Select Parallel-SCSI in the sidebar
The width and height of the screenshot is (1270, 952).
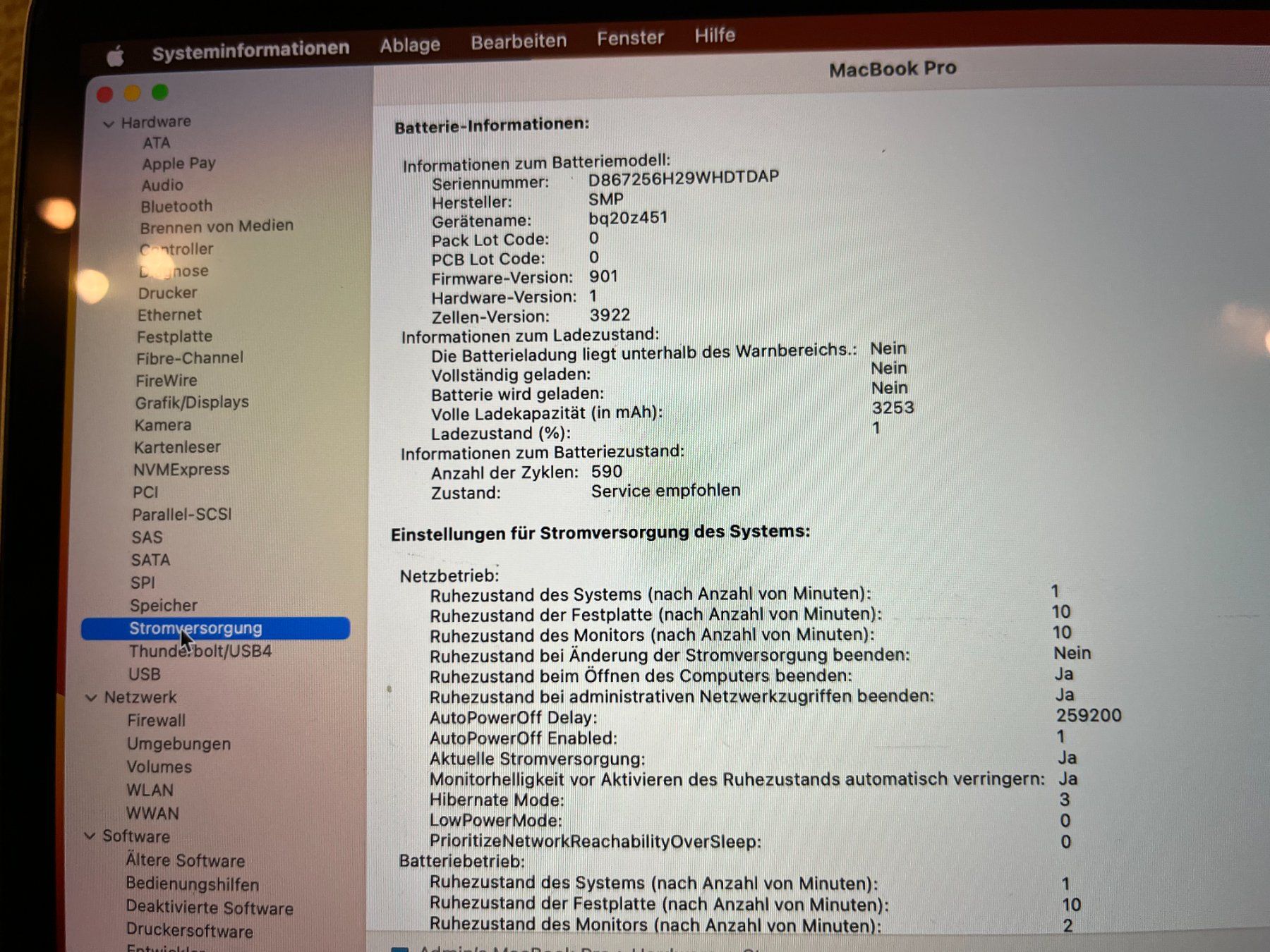pos(182,514)
